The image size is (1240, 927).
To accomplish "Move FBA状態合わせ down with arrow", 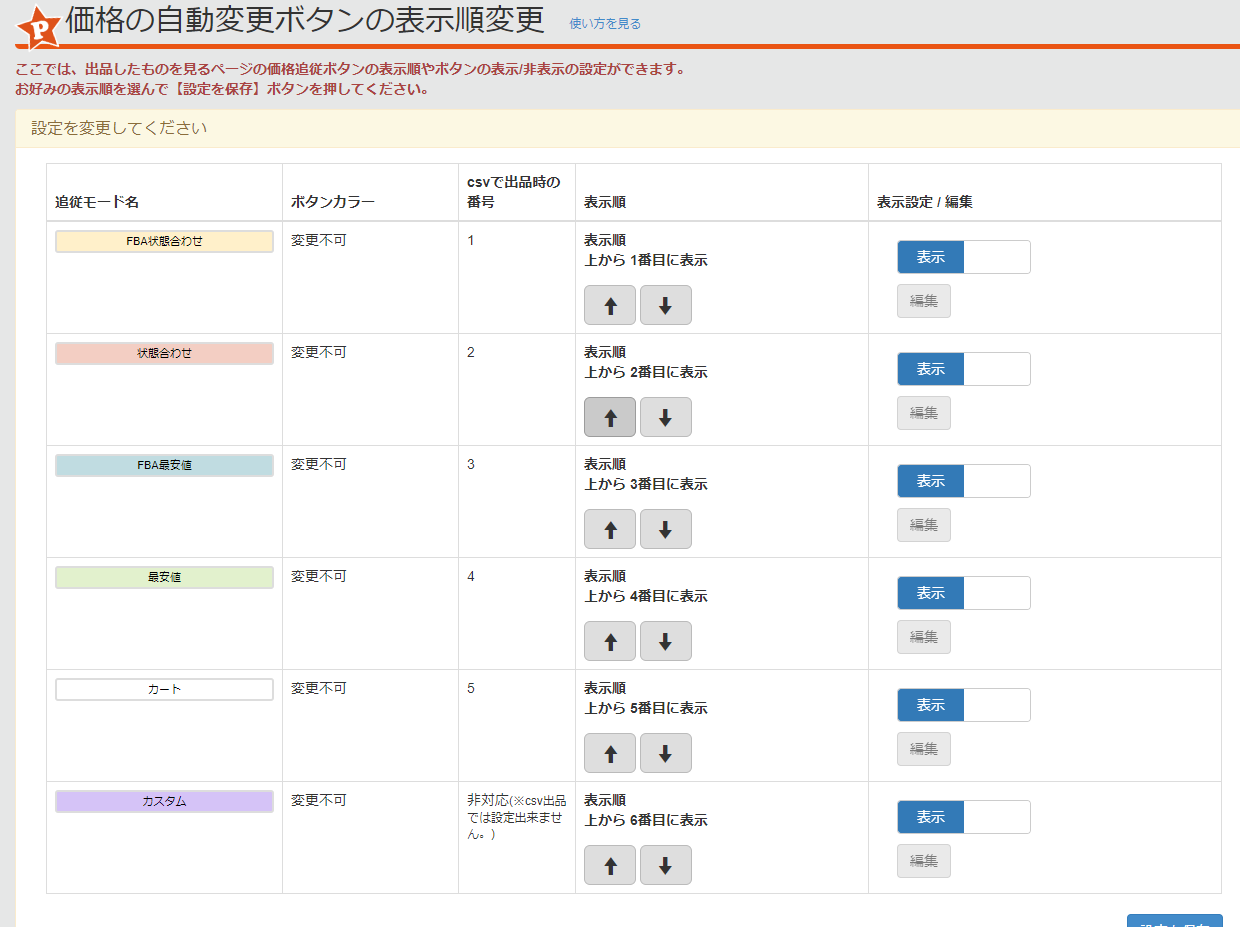I will (665, 306).
